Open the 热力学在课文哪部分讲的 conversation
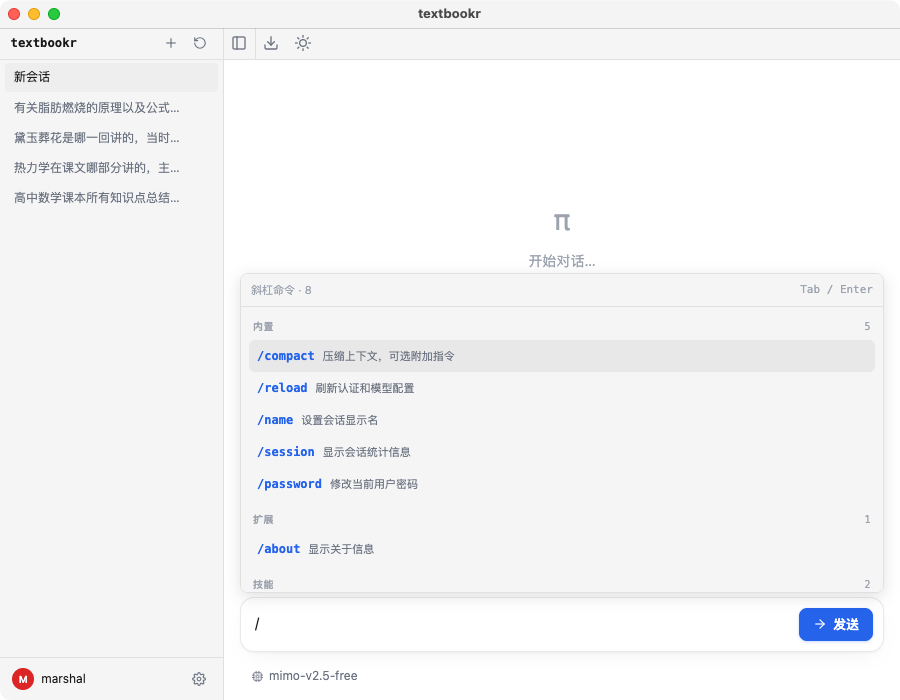 coord(111,168)
